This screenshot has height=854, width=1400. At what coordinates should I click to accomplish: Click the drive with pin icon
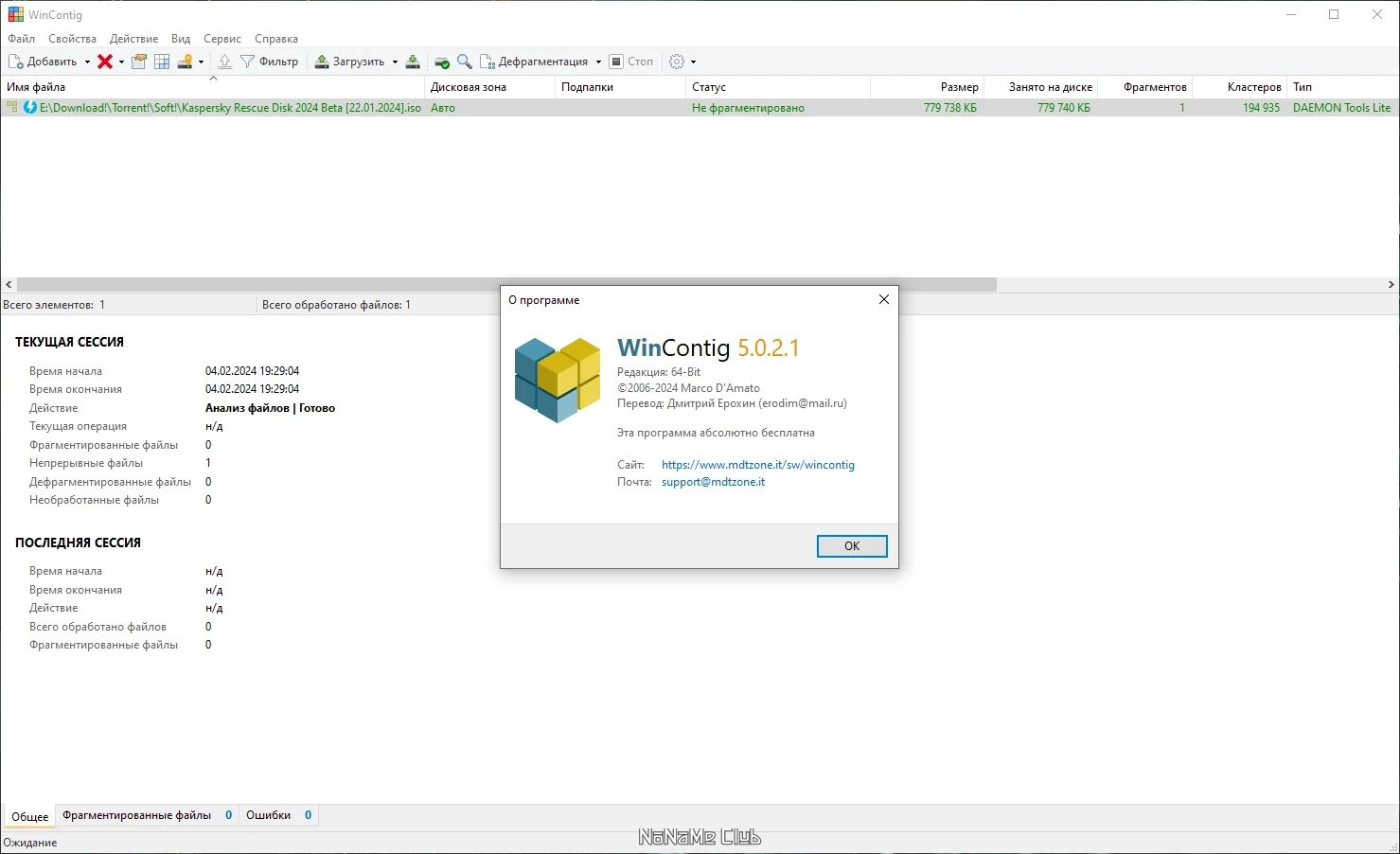click(x=185, y=62)
